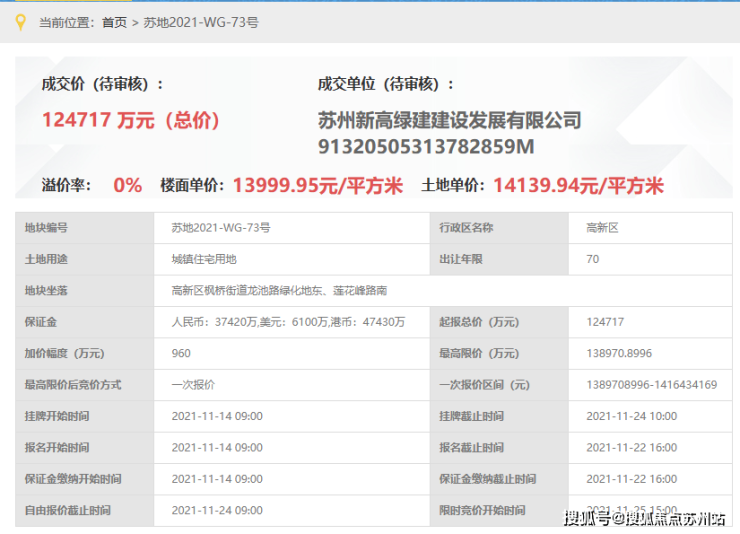740x534 pixels.
Task: Click district value 高新区 beside 行政区名称
Action: [602, 228]
